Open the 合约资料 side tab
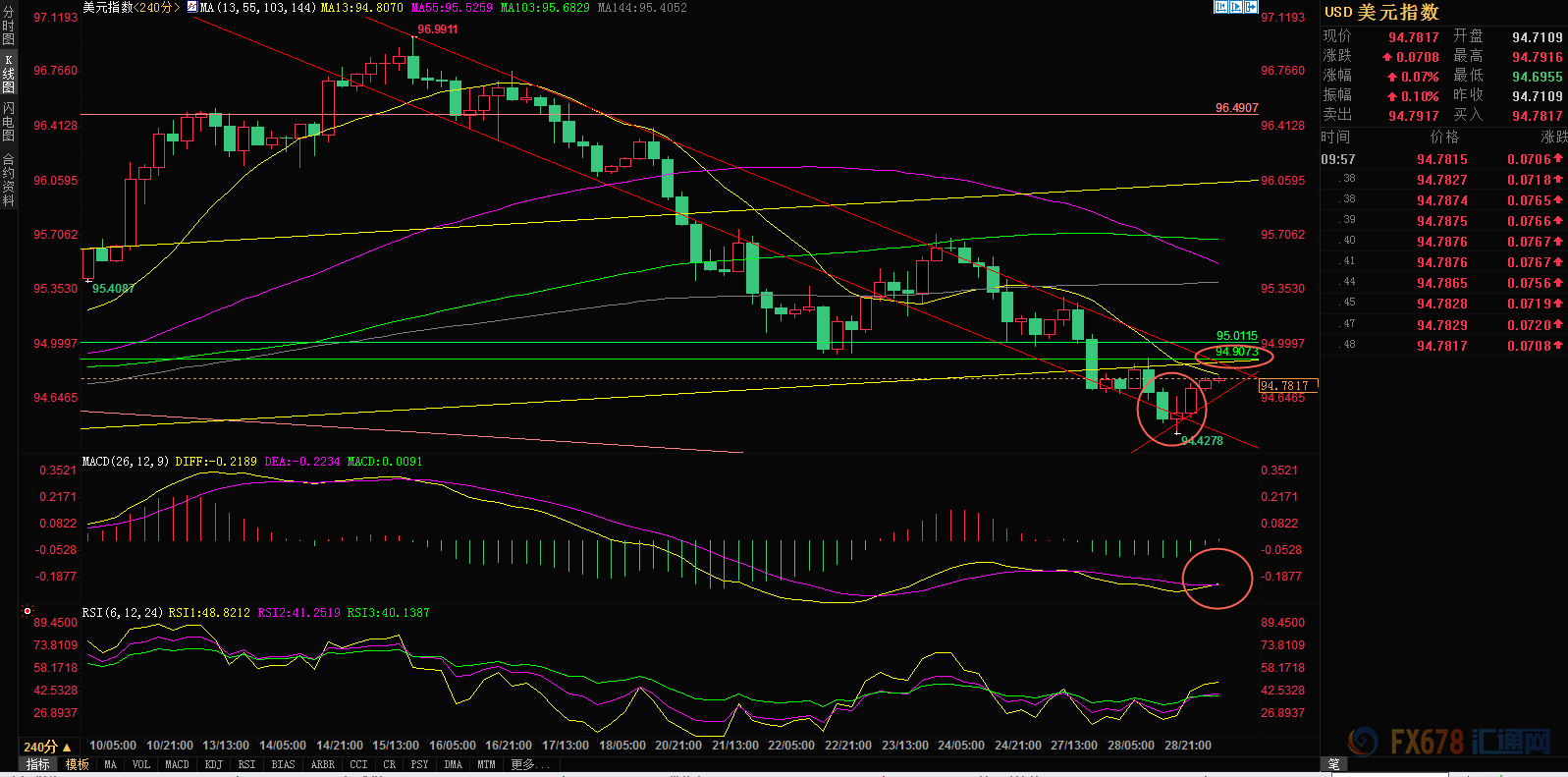This screenshot has width=1568, height=777. (x=8, y=179)
